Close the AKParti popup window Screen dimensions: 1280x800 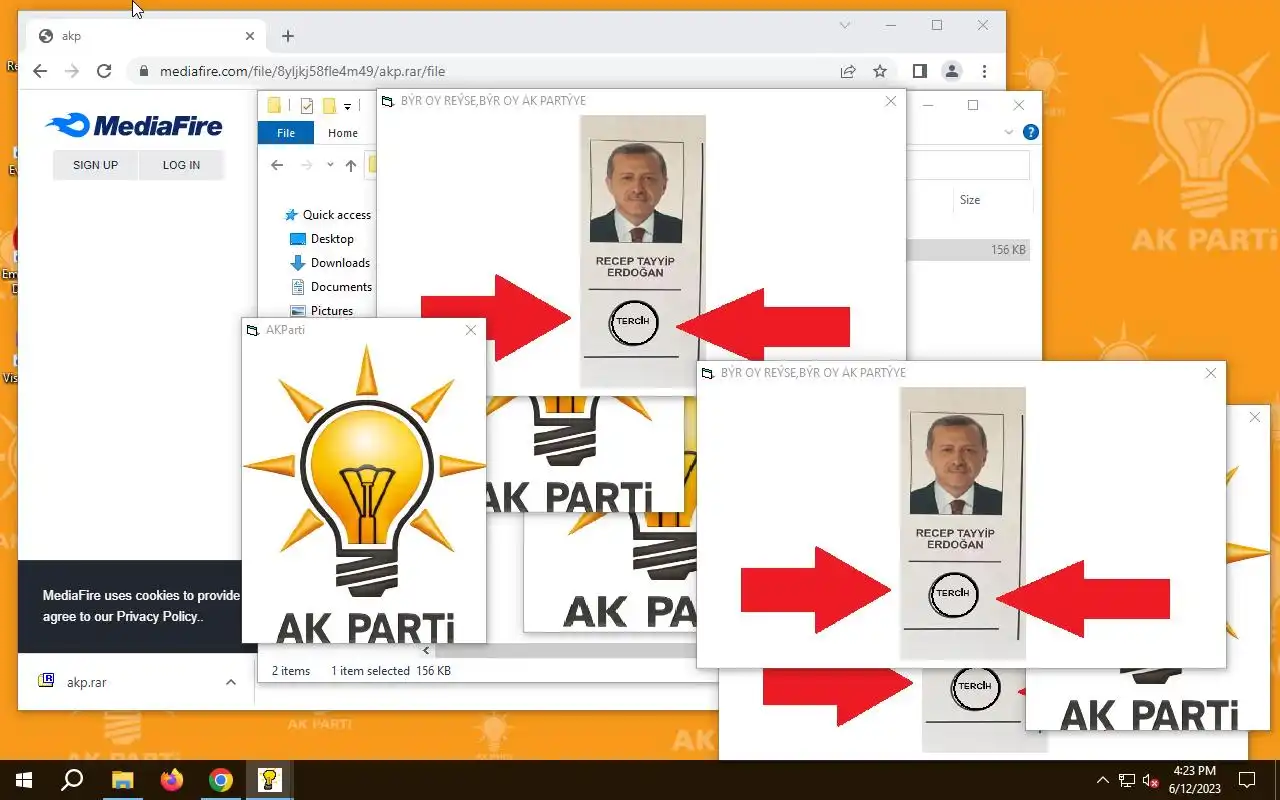(x=471, y=330)
